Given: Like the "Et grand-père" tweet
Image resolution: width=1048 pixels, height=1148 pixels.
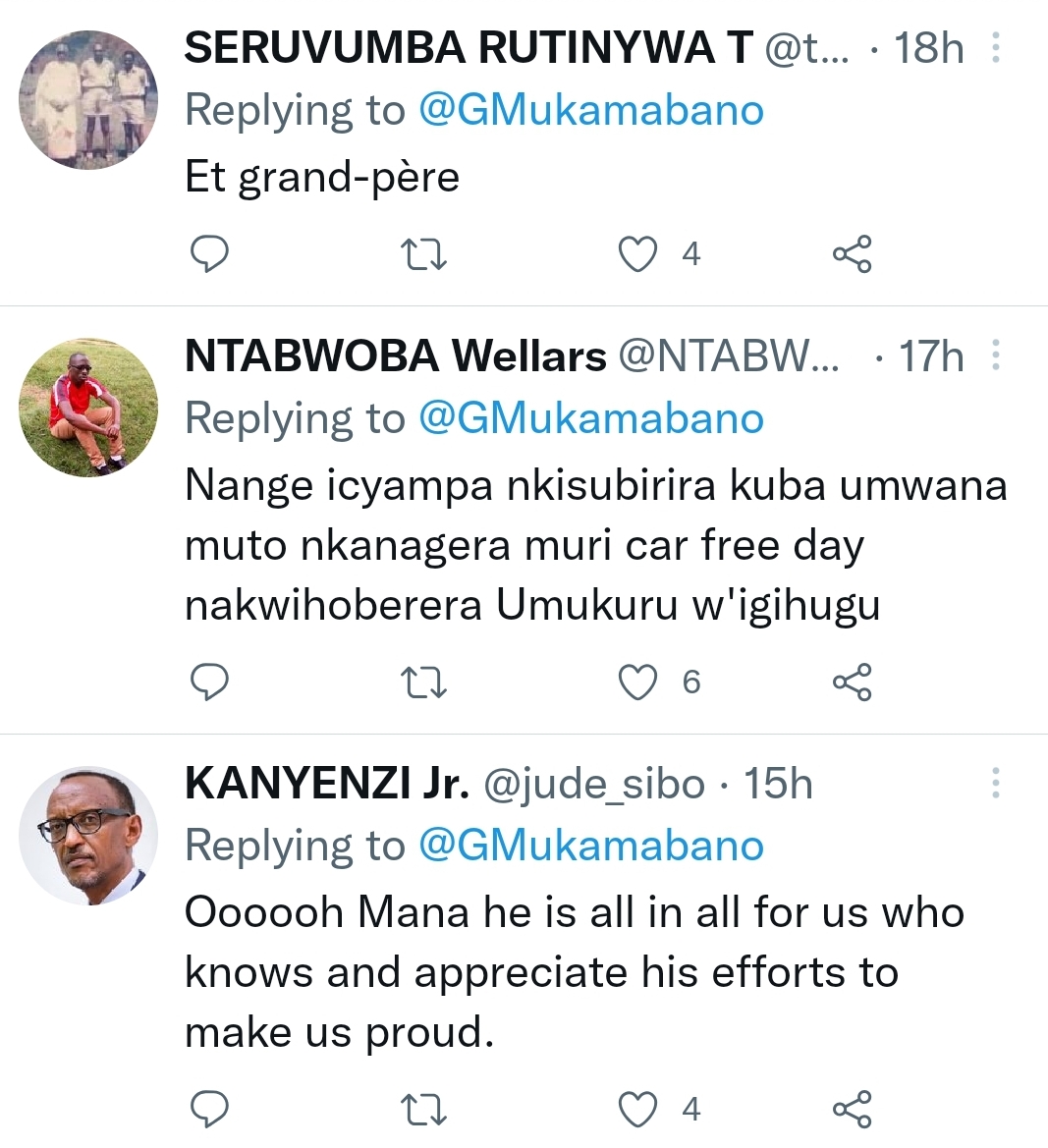Looking at the screenshot, I should click(637, 254).
